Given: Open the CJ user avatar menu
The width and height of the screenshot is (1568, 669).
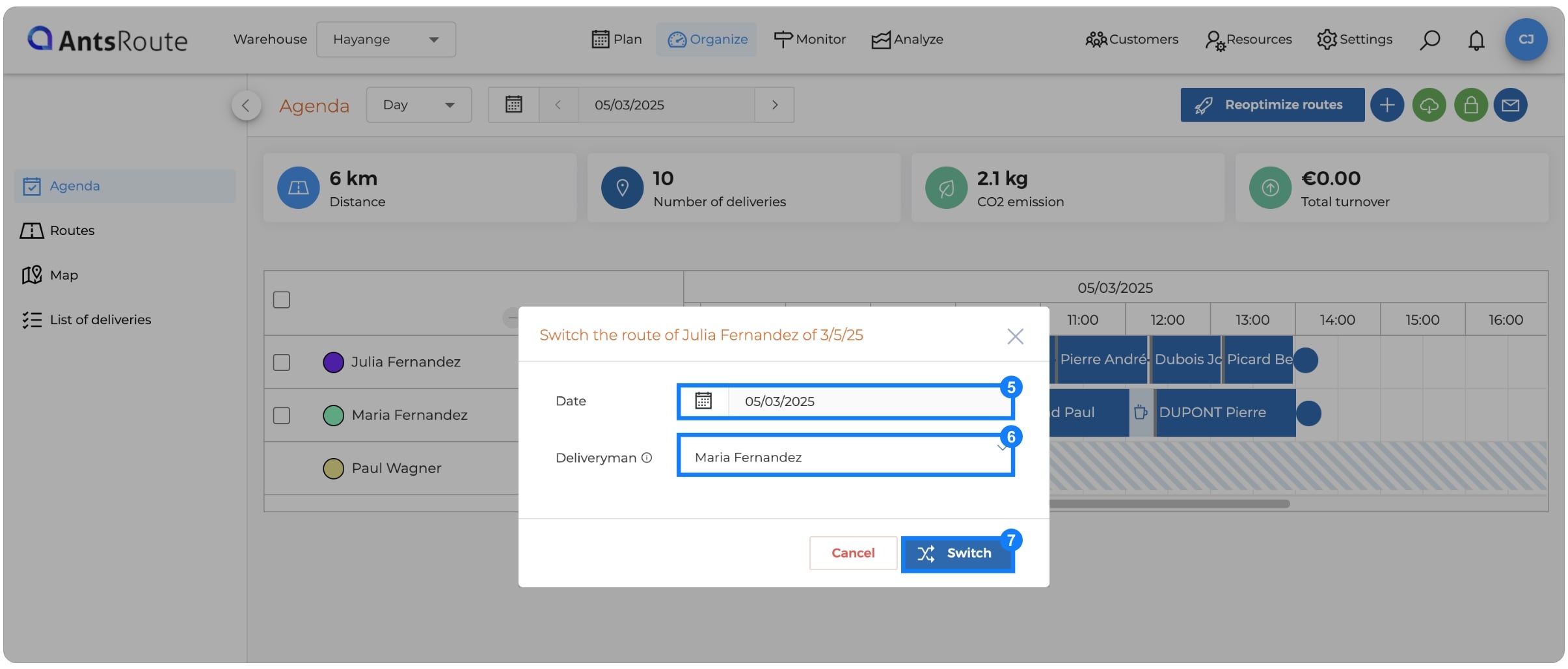Looking at the screenshot, I should tap(1526, 39).
